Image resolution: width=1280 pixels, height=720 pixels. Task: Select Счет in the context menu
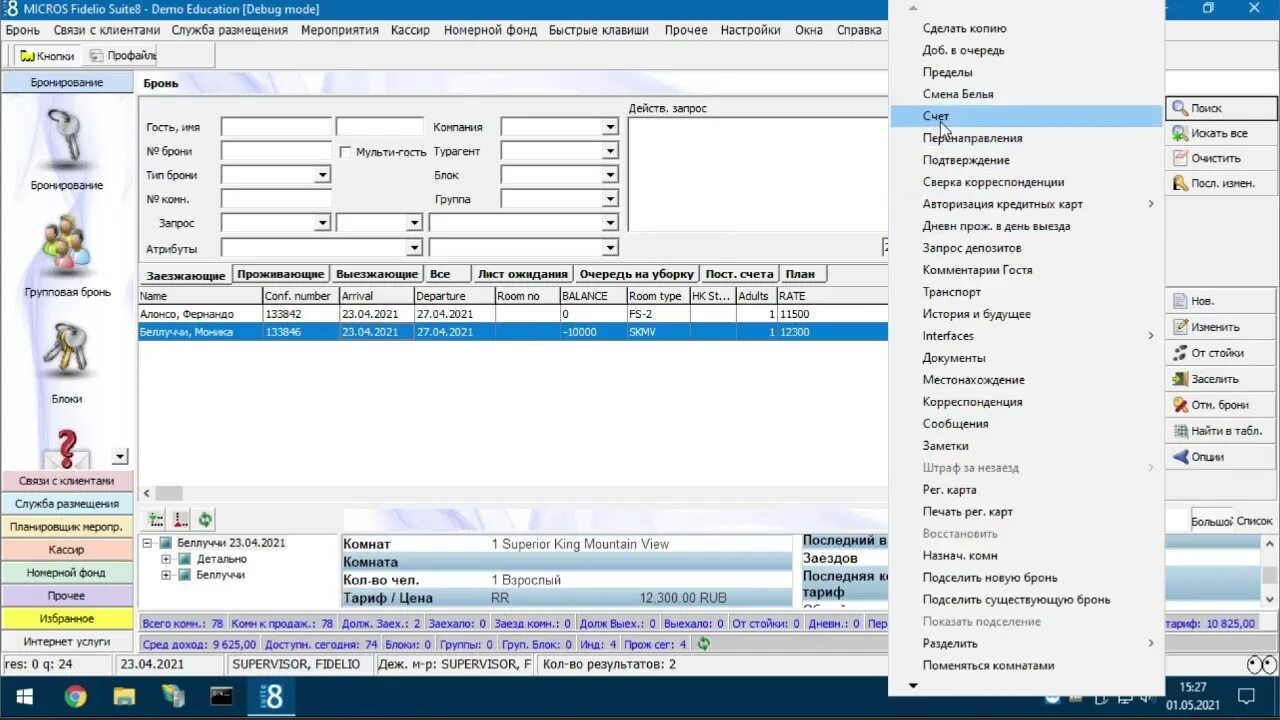click(x=936, y=116)
